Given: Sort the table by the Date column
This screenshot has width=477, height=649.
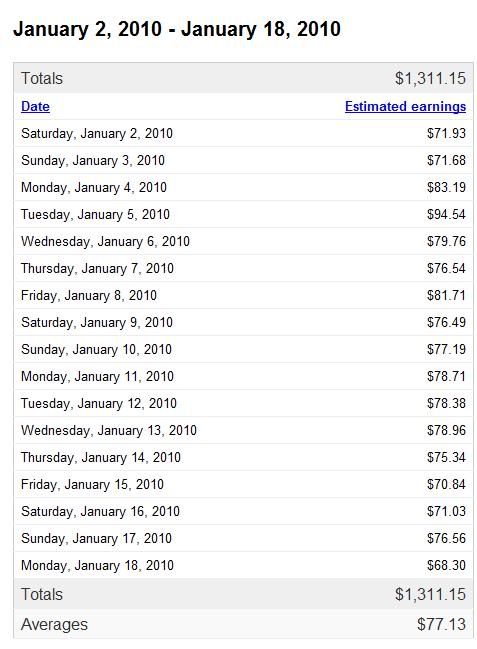Looking at the screenshot, I should tap(35, 107).
